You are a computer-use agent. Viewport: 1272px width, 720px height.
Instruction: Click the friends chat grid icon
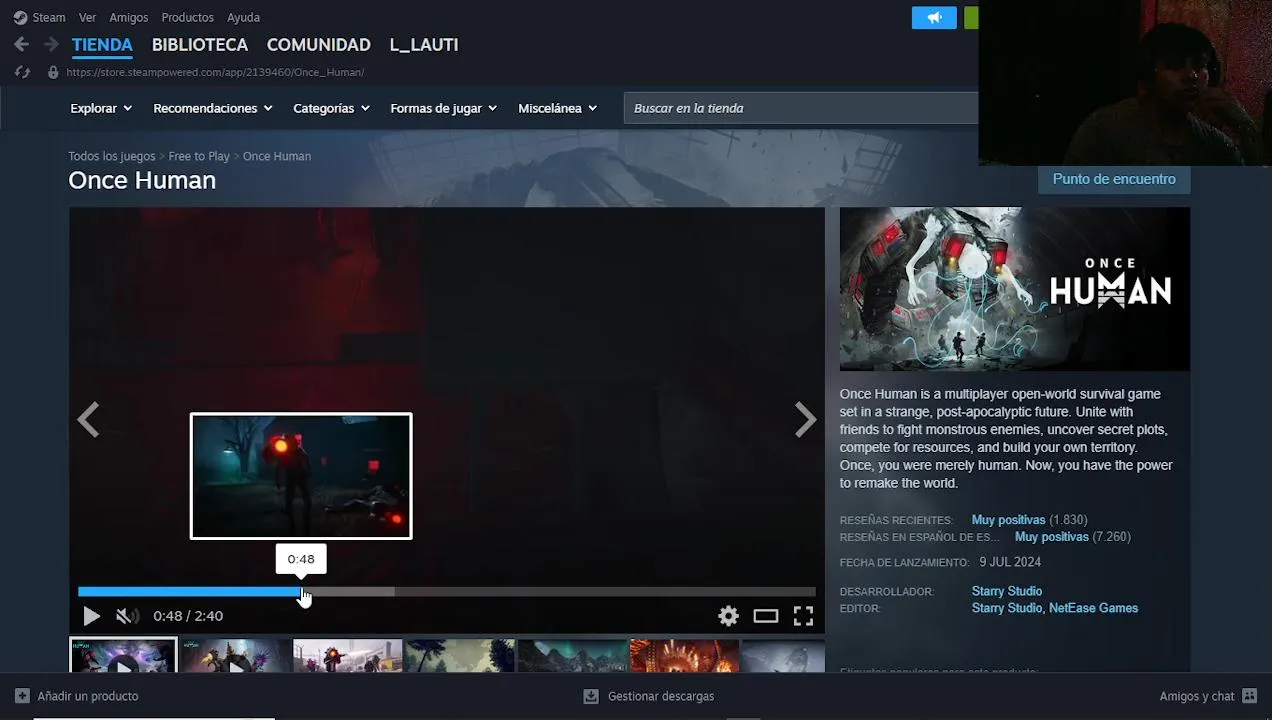tap(1249, 696)
